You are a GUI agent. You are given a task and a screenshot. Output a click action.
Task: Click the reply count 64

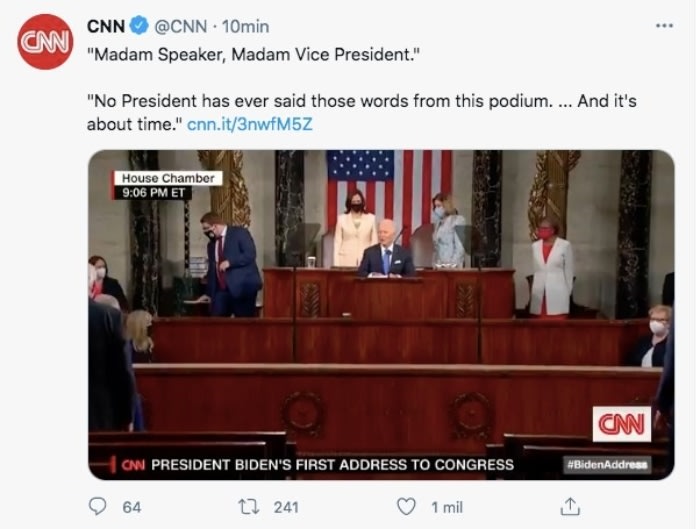click(x=132, y=507)
